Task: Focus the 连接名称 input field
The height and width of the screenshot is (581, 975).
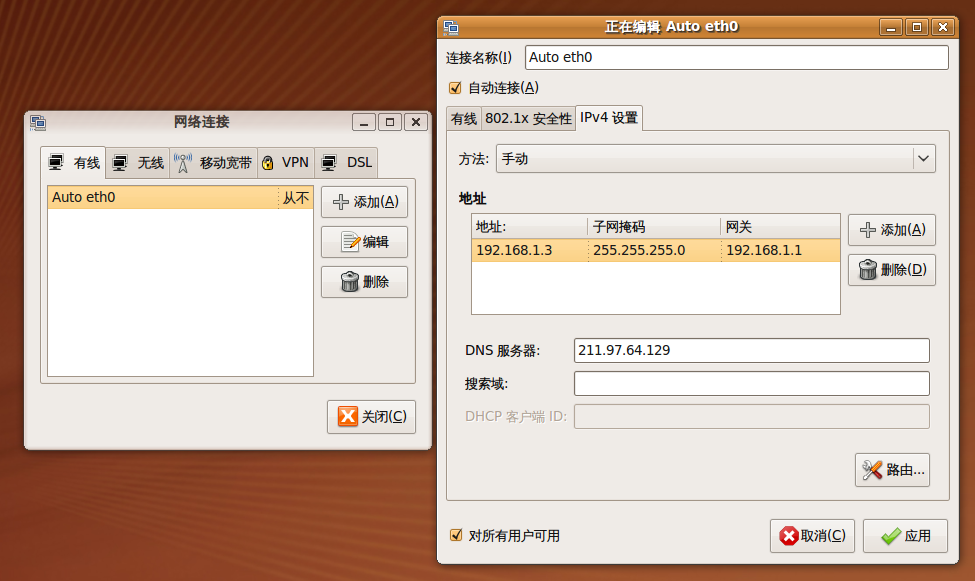Action: 736,57
